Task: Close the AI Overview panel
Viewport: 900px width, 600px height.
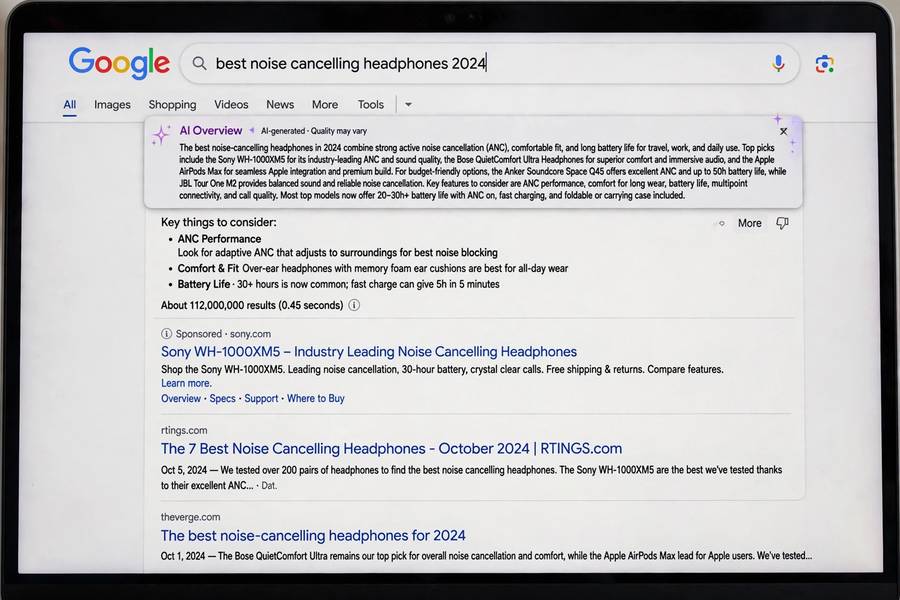Action: click(783, 131)
